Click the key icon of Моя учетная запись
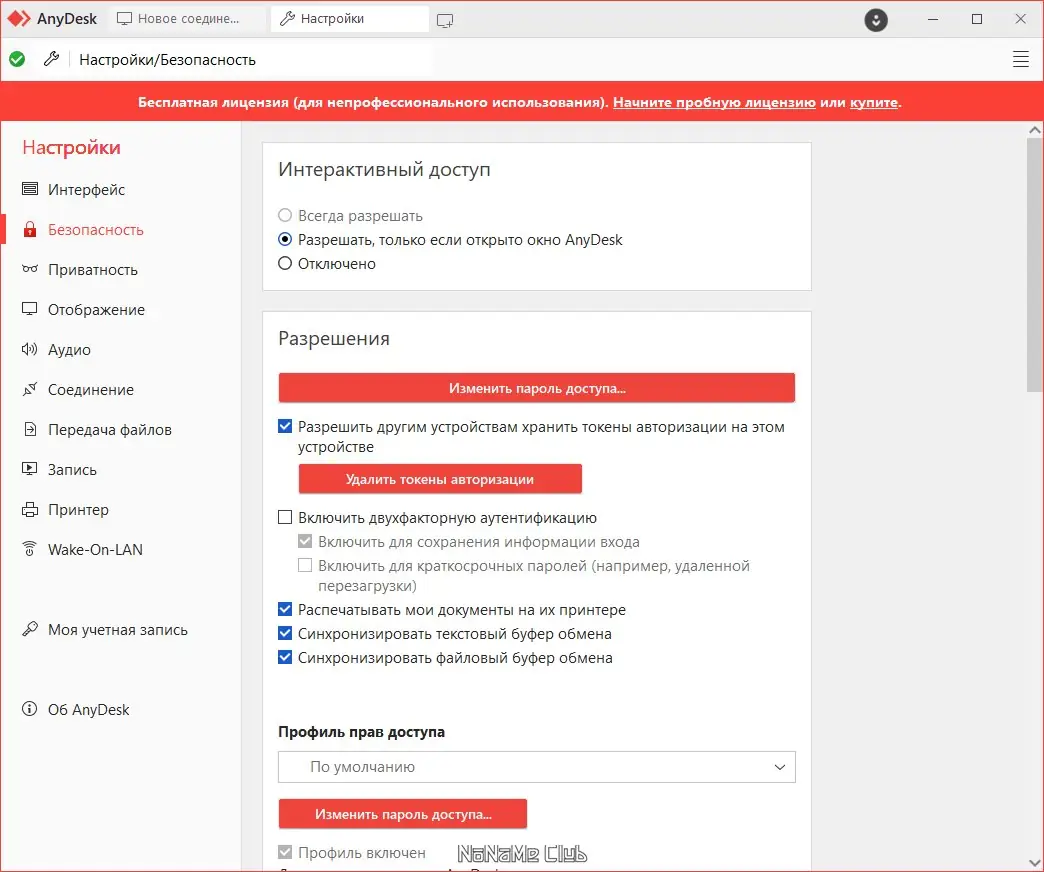The image size is (1044, 872). coord(30,629)
